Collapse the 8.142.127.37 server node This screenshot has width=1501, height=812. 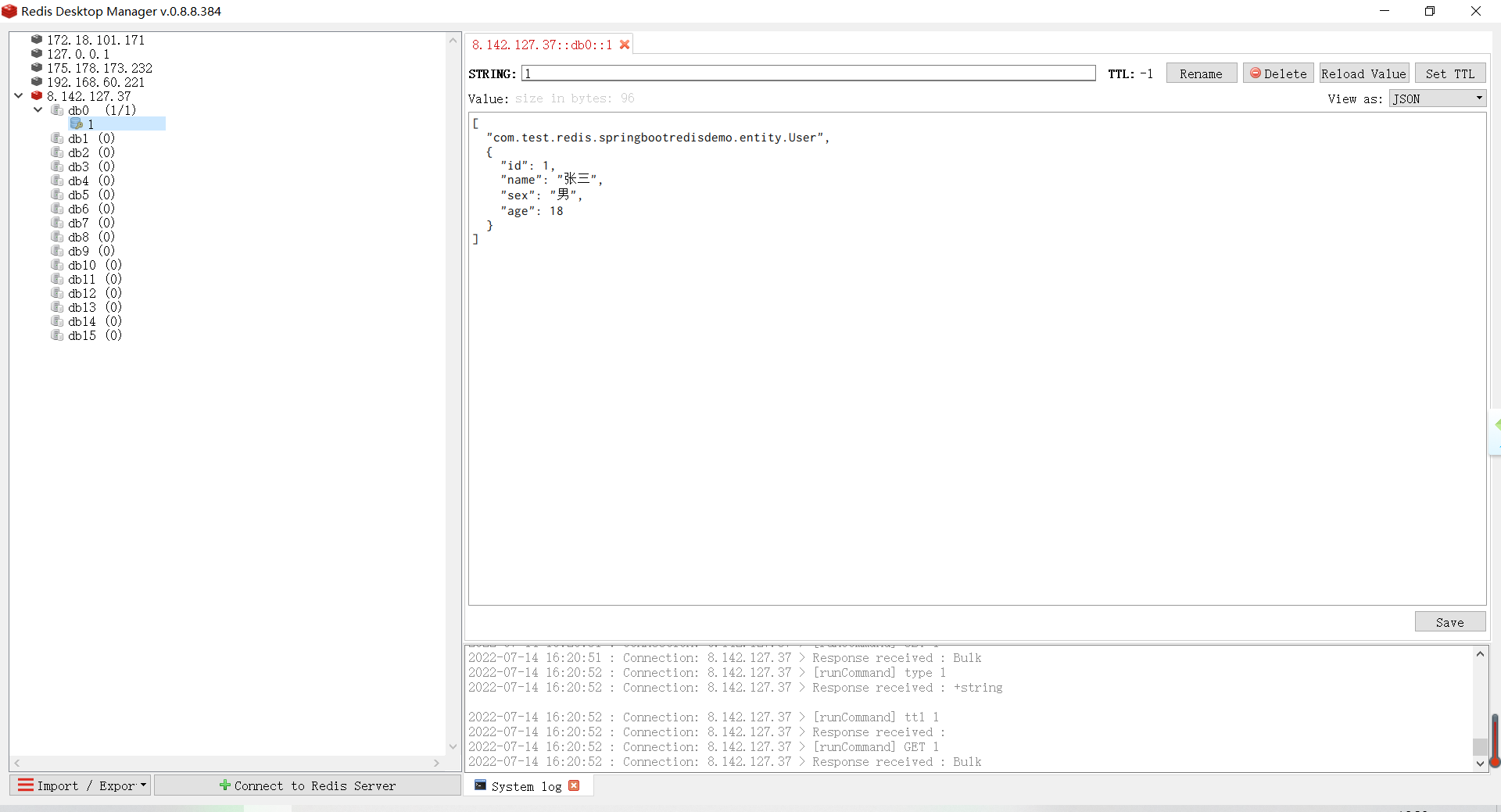point(19,95)
